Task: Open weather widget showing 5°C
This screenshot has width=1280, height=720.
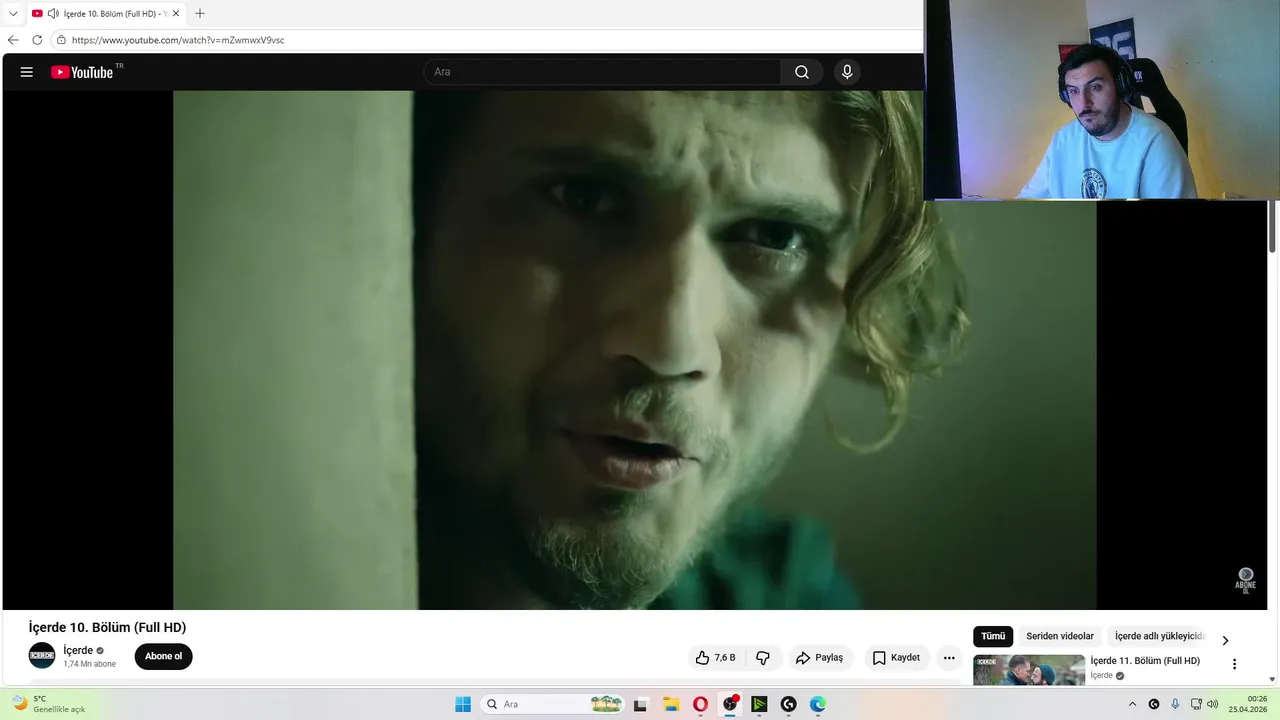Action: point(48,704)
